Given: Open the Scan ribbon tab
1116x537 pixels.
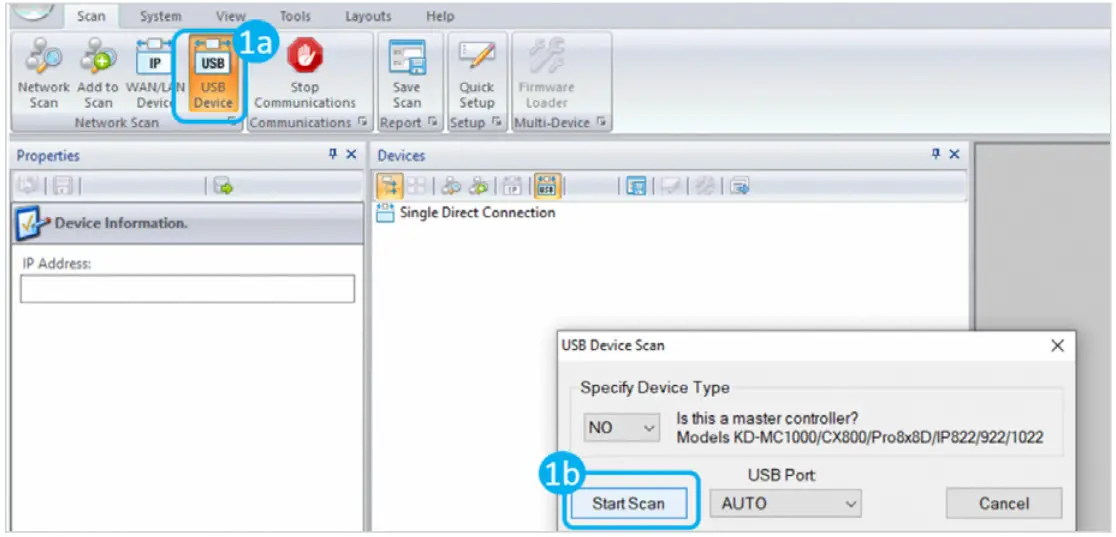Looking at the screenshot, I should pyautogui.click(x=91, y=16).
